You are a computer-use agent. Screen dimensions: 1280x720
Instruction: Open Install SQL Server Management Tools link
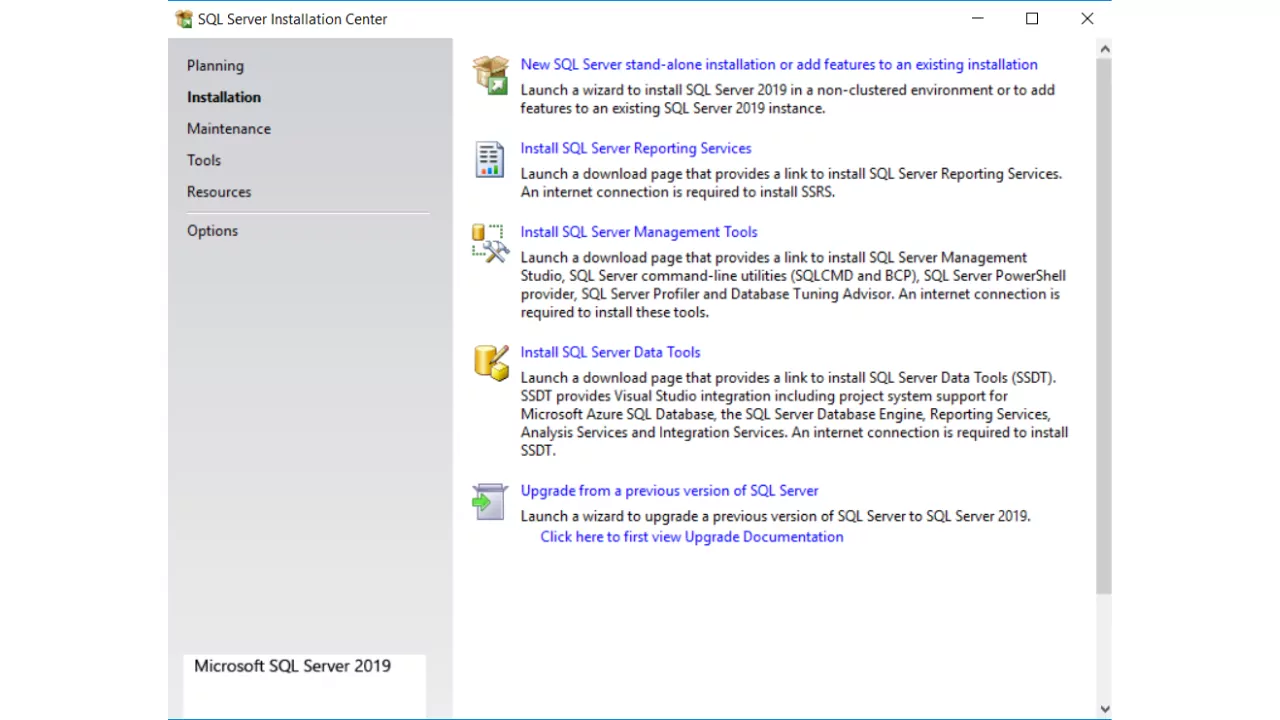639,232
